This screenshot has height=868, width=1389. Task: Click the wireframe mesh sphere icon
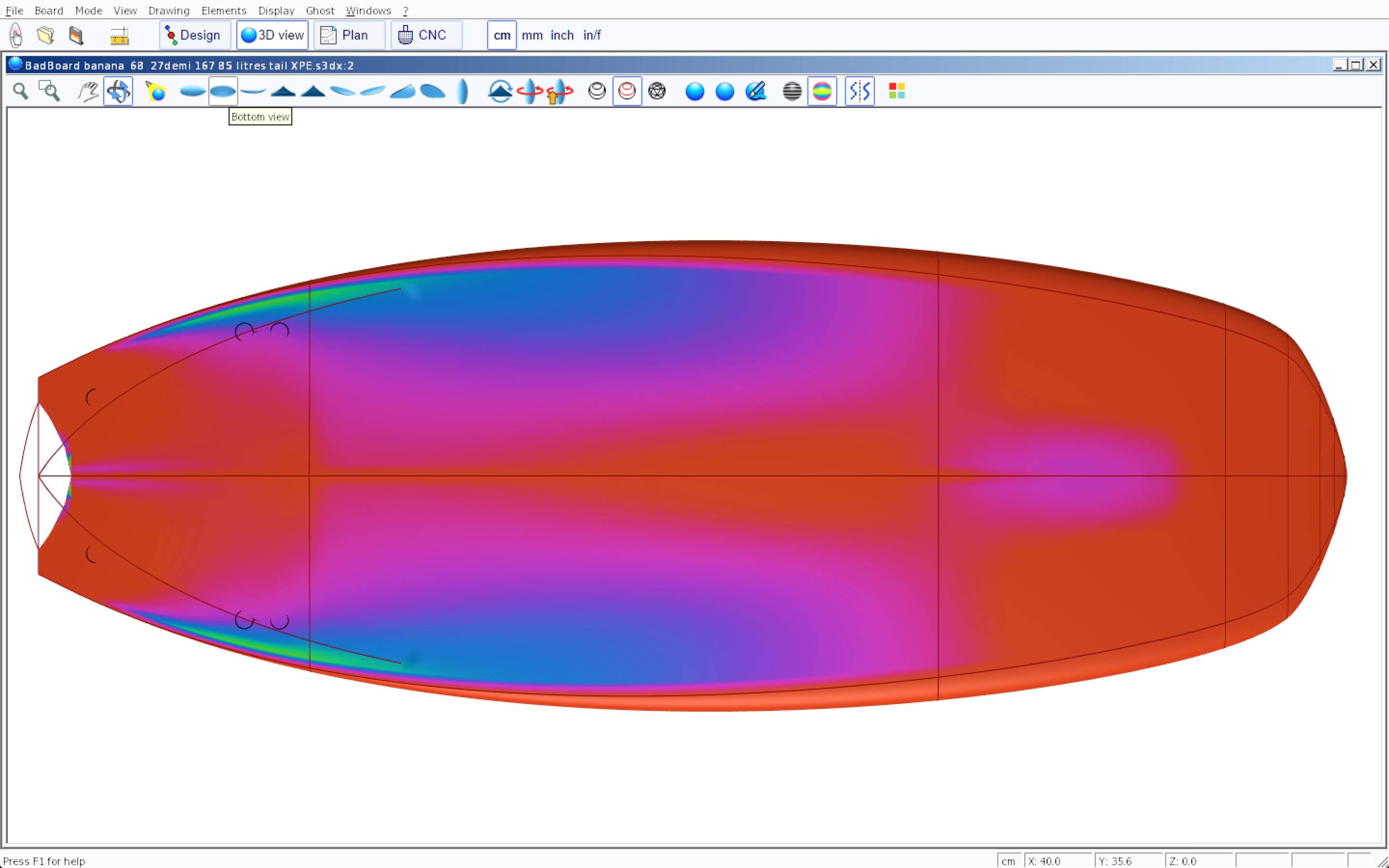[x=656, y=91]
